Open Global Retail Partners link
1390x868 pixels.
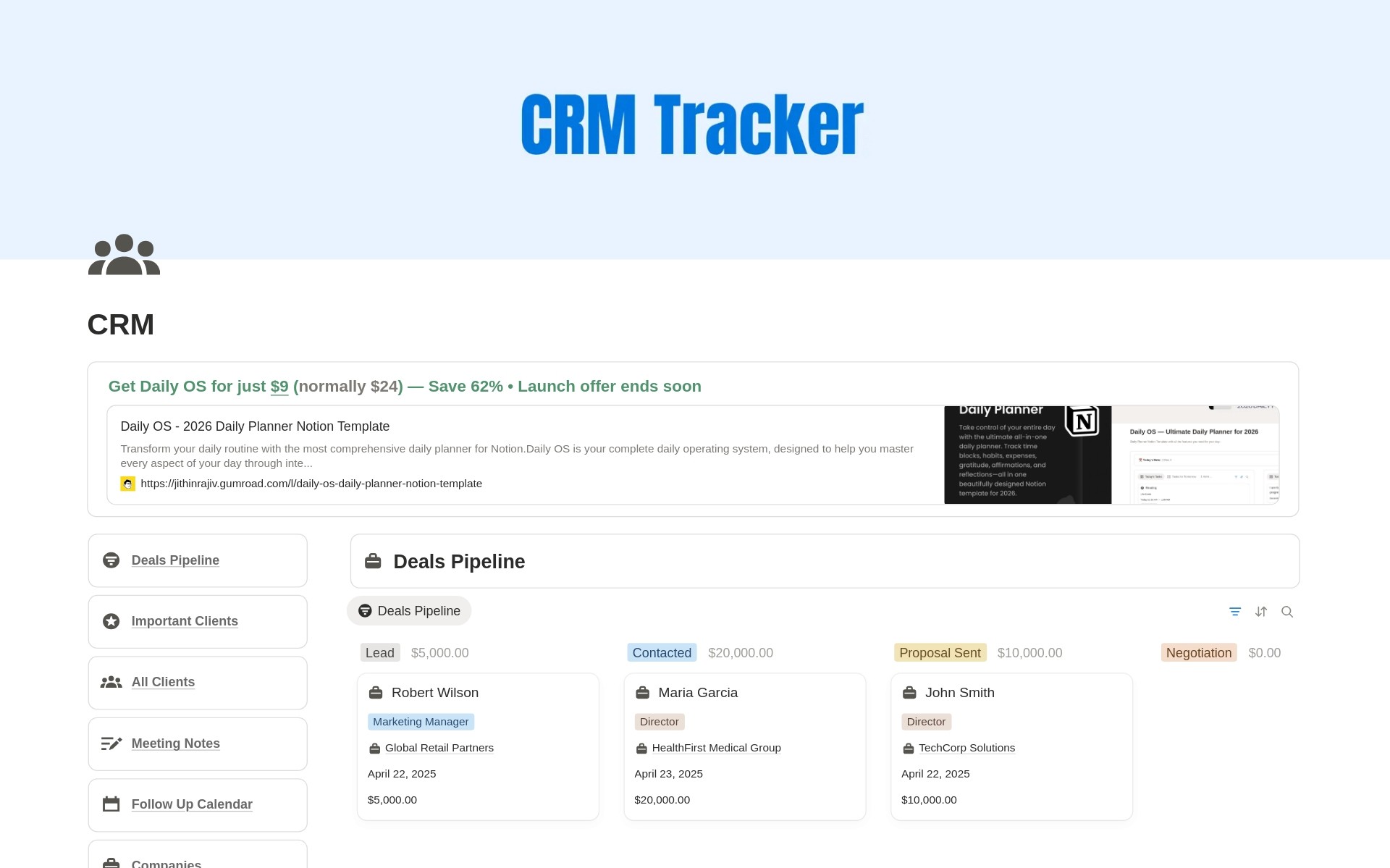(438, 747)
